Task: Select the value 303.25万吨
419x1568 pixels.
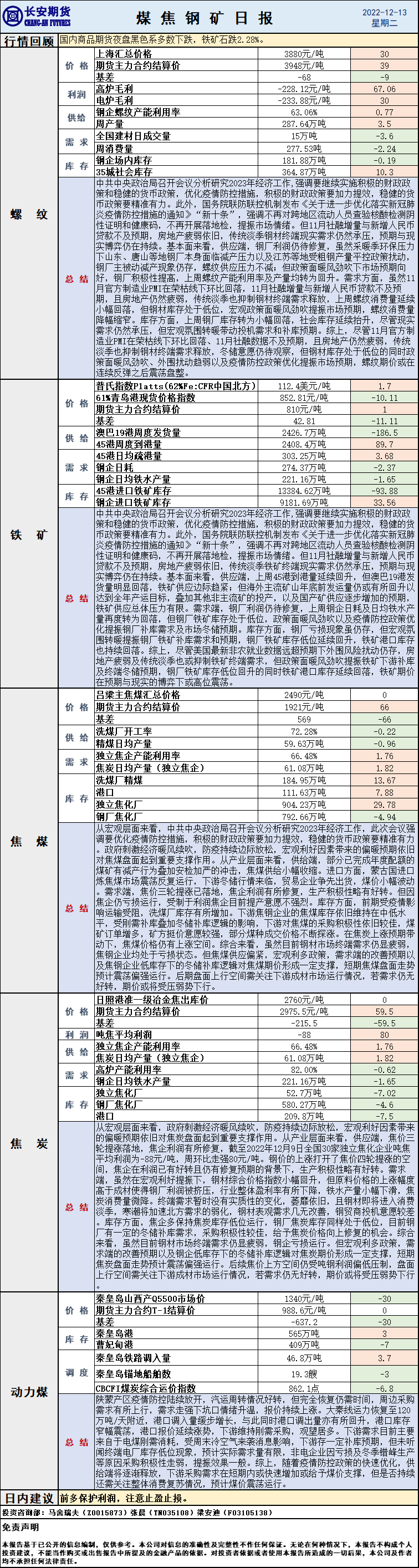Action: click(304, 456)
